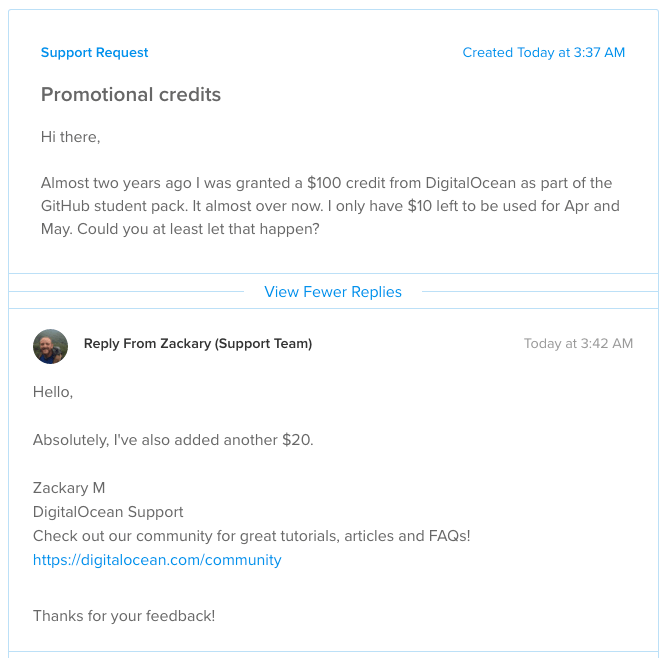Click the DigitalOcean Support signature line
Viewport: 669px width, 658px height.
[108, 512]
